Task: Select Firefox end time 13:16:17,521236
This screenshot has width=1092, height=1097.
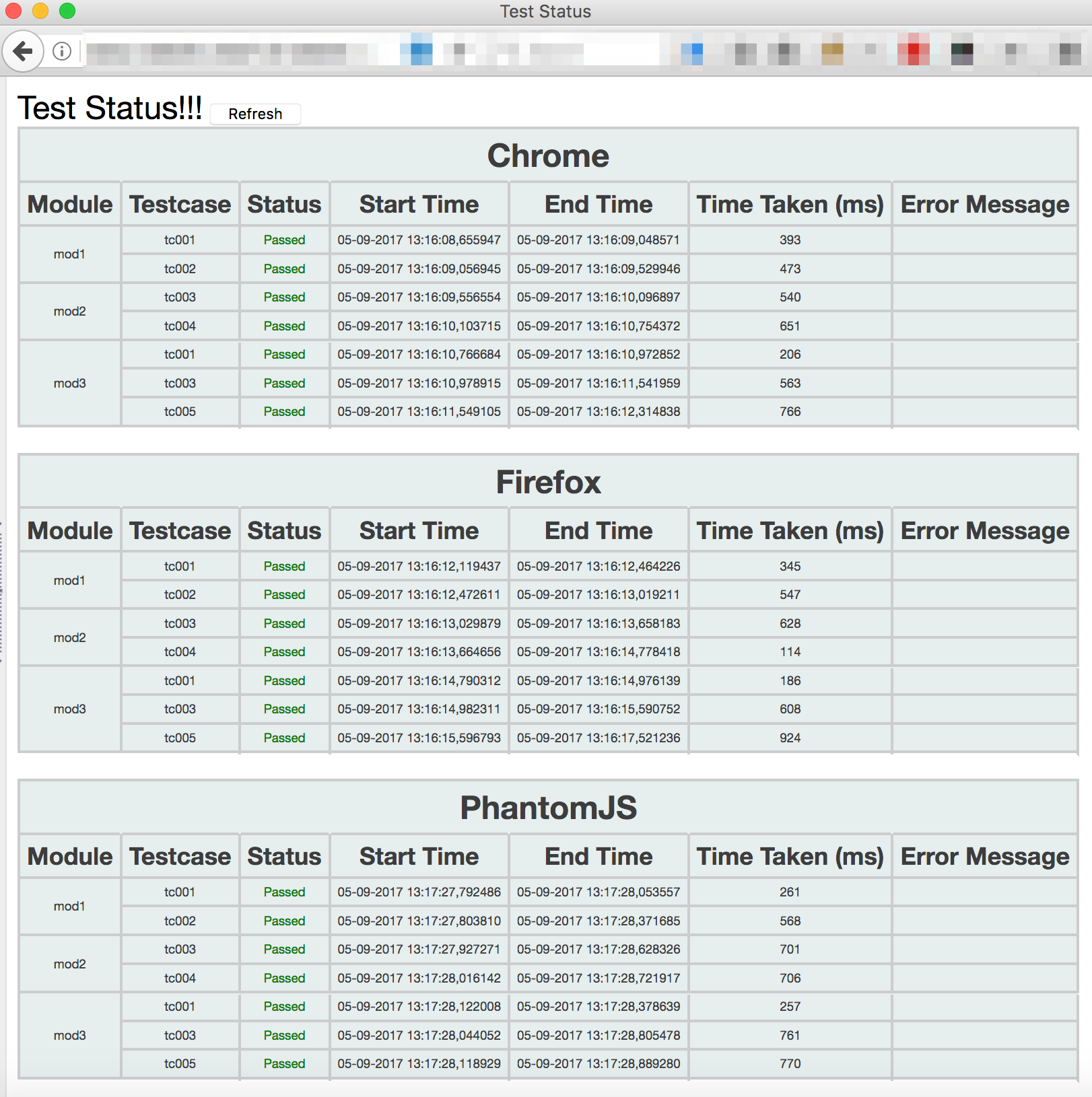Action: [599, 738]
